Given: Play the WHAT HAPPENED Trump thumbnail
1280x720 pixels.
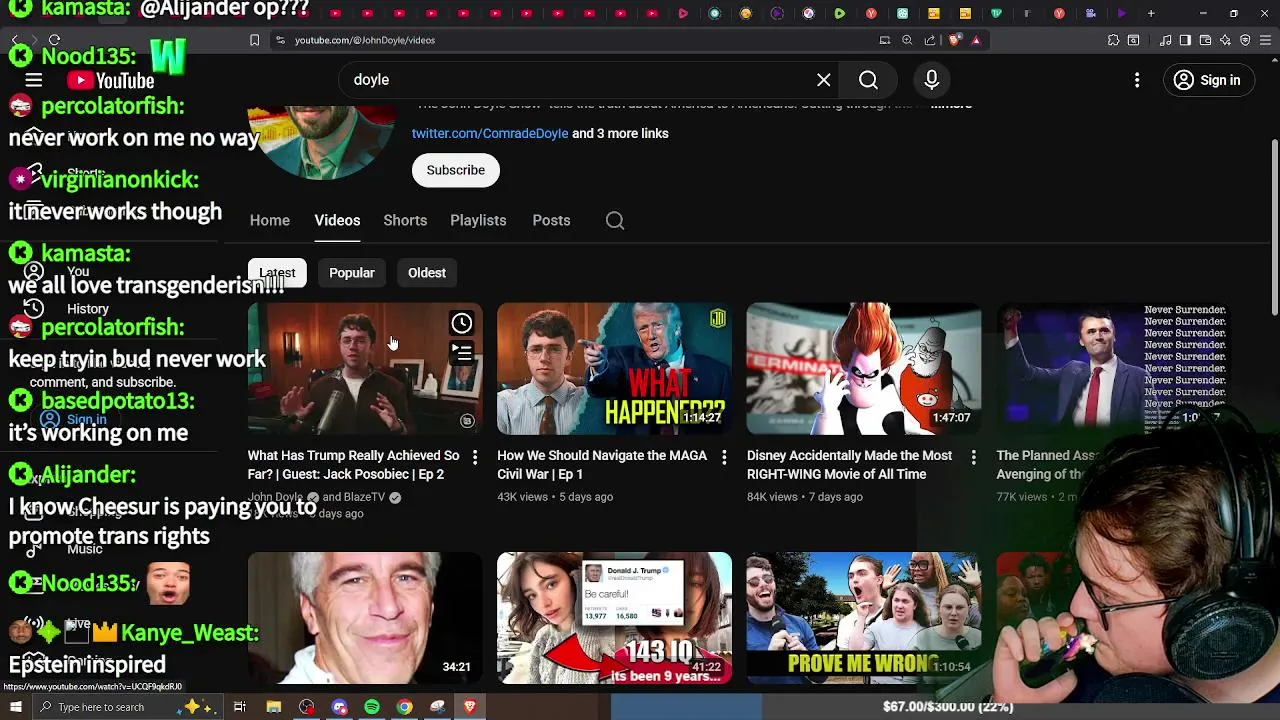Looking at the screenshot, I should tap(614, 369).
